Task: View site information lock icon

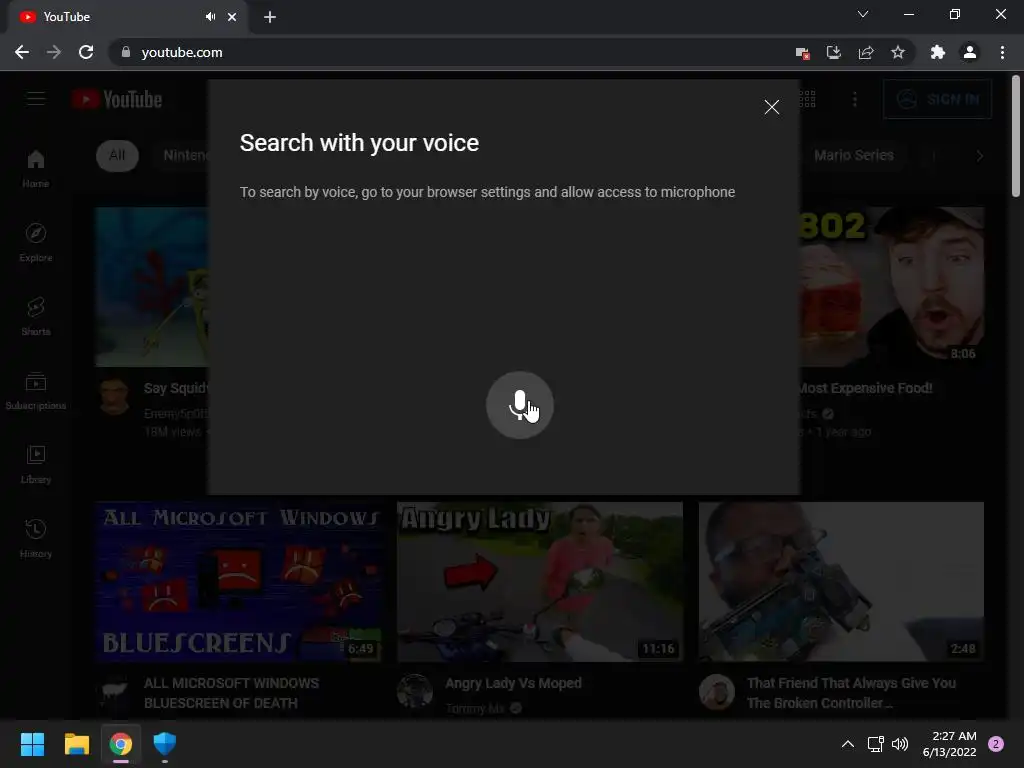Action: (126, 52)
